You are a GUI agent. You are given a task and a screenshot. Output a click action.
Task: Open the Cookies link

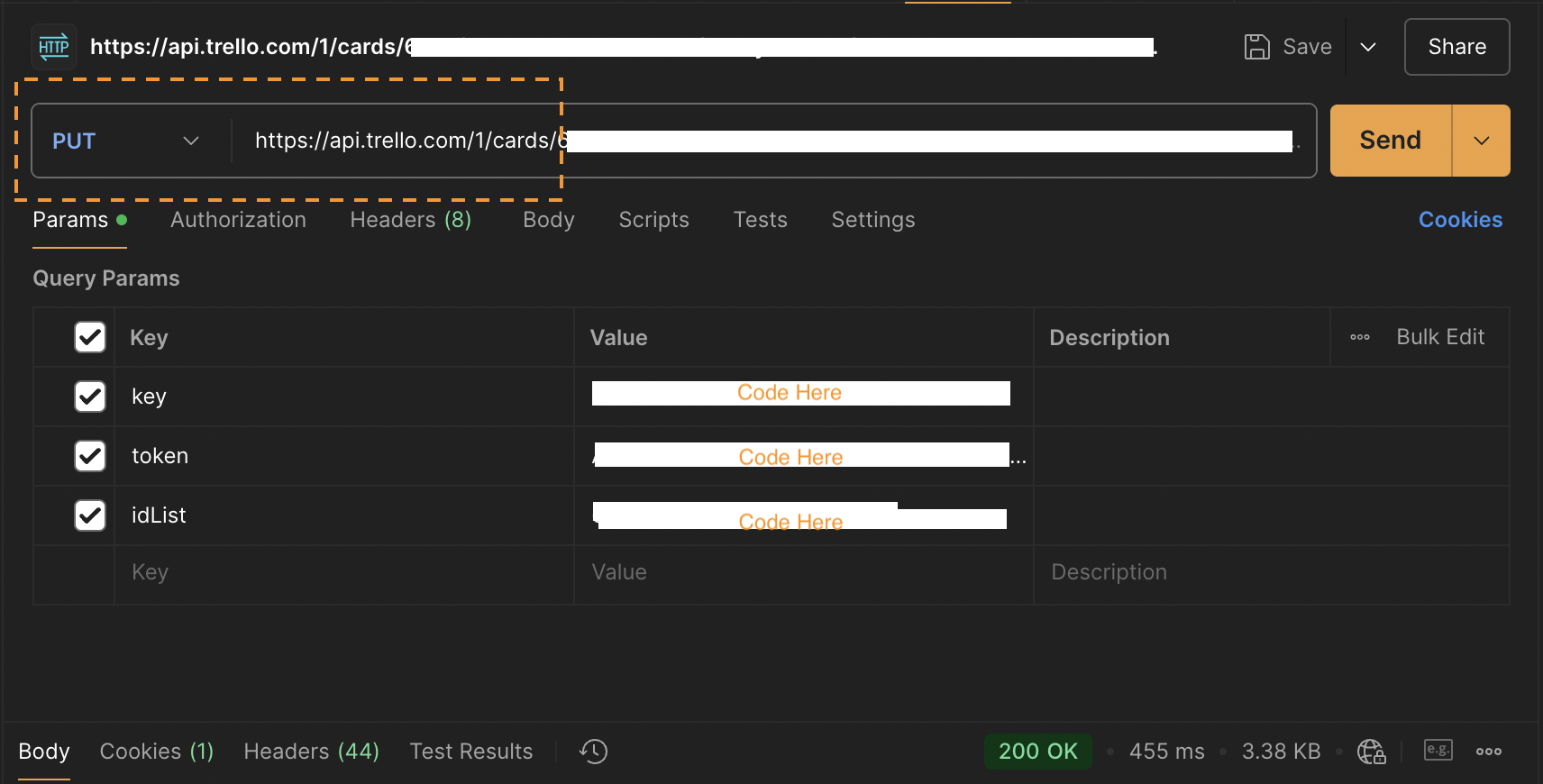(1460, 220)
